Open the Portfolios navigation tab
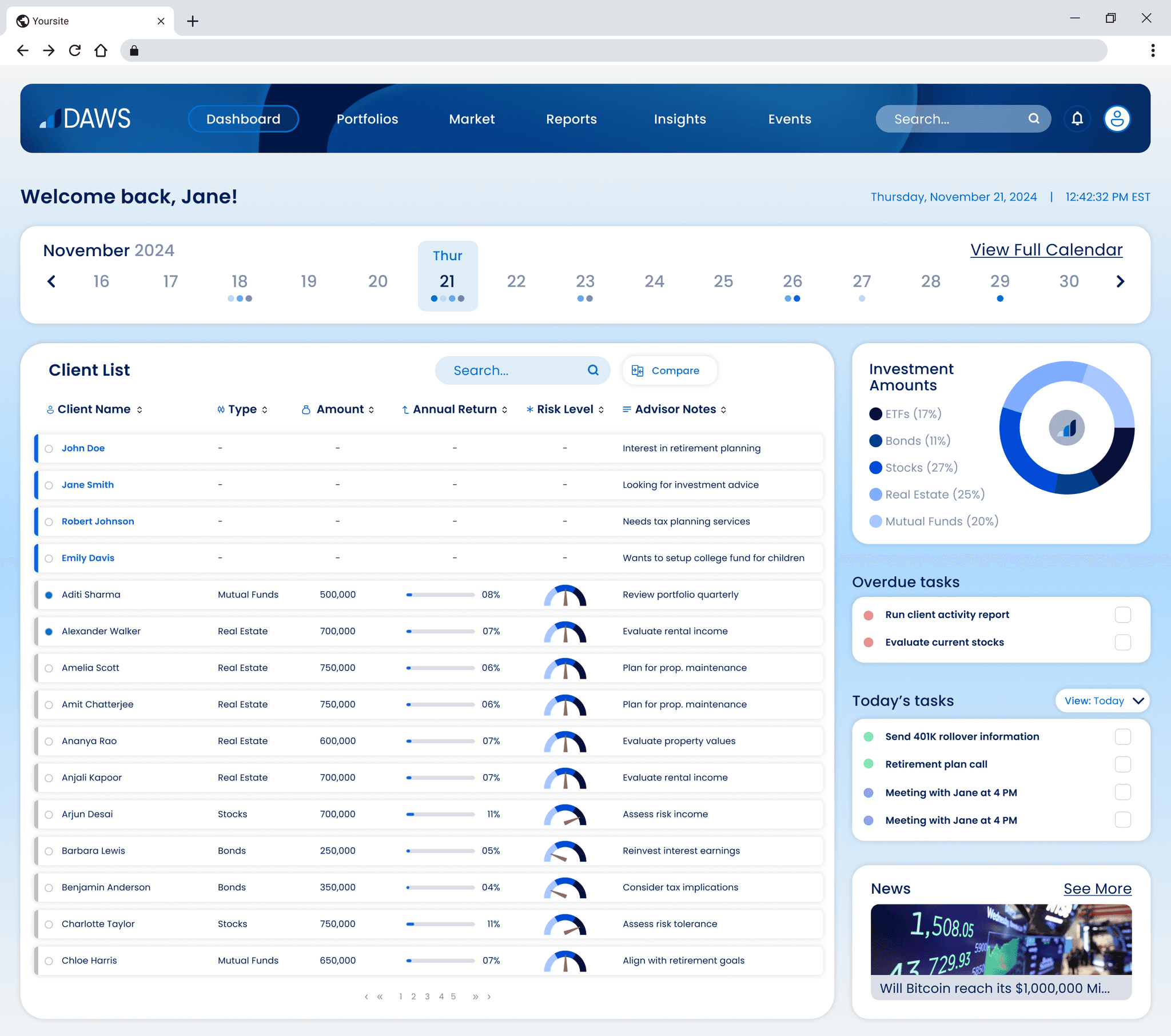The image size is (1171, 1036). (367, 118)
